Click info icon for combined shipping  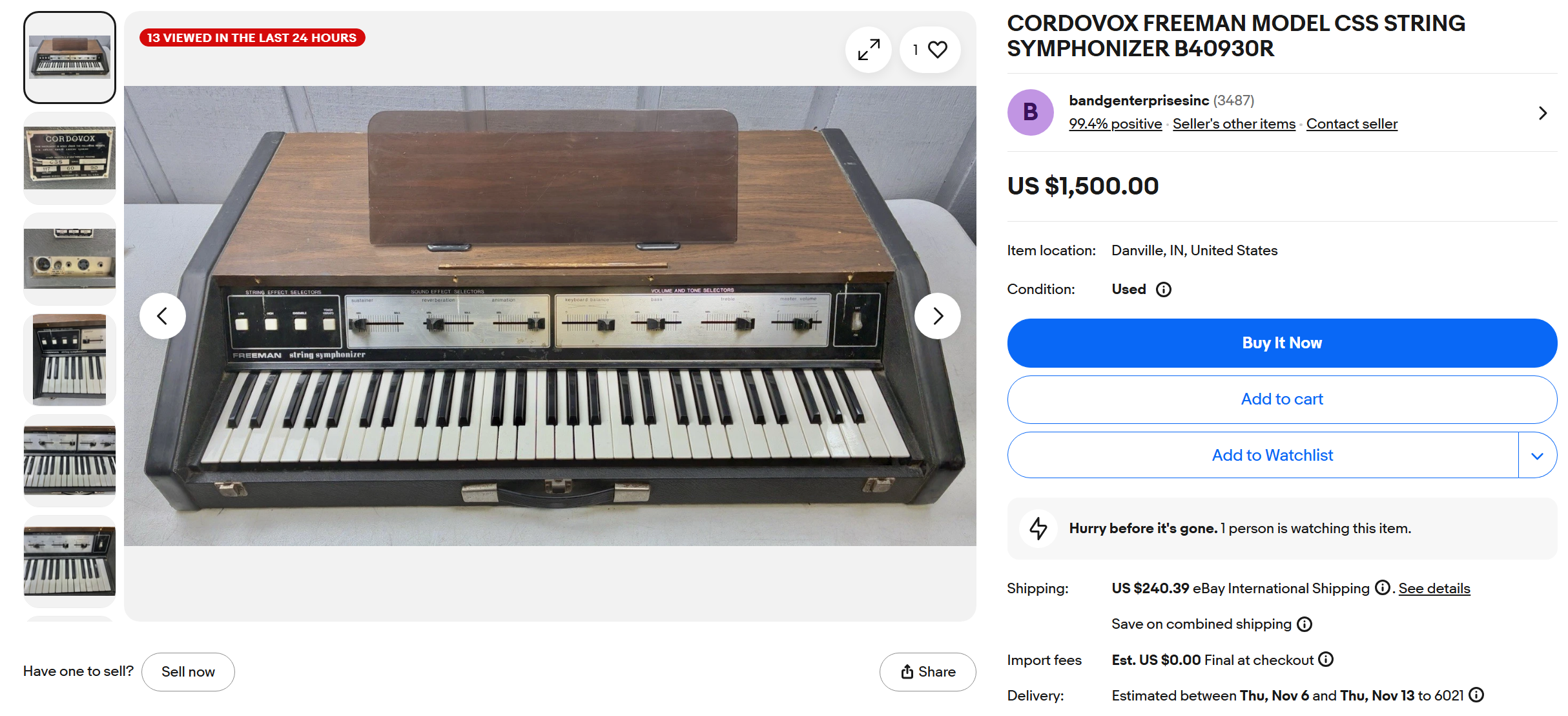[x=1305, y=624]
